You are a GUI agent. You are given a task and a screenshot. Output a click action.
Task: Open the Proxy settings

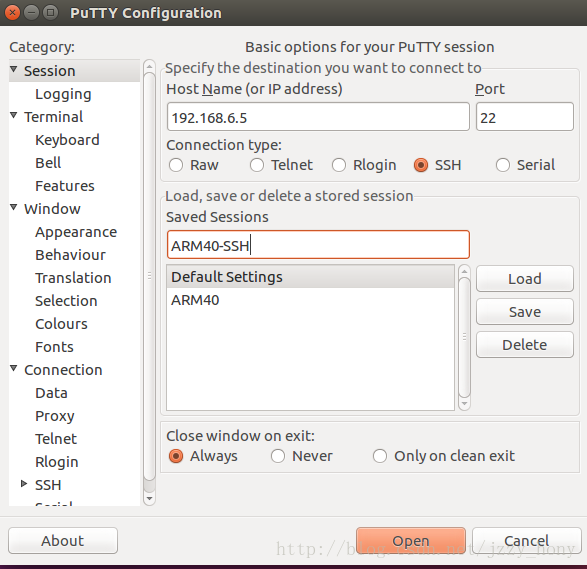click(55, 416)
